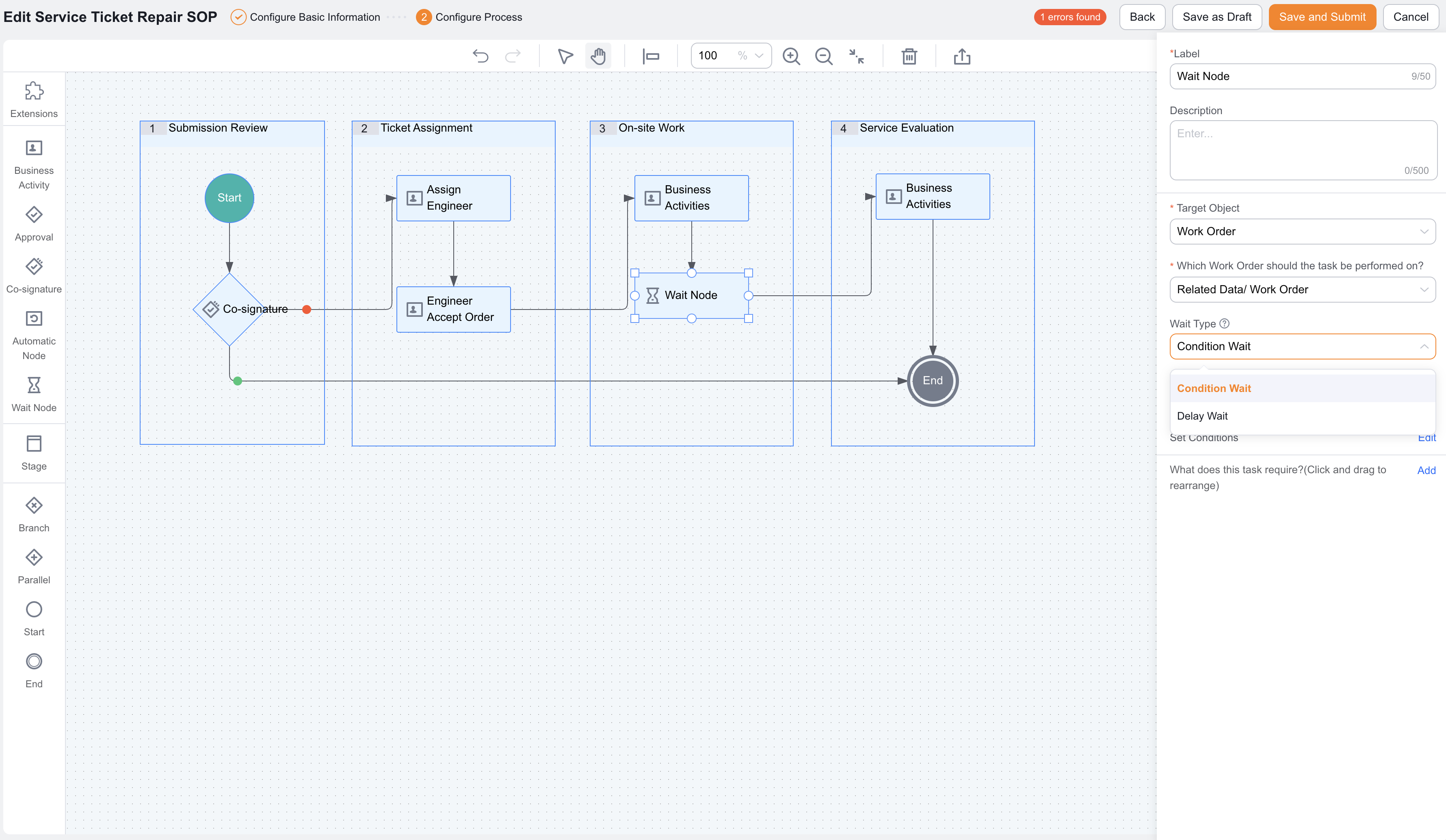Pick Business Activity from node palette
Screen dimensions: 1446x840
tap(34, 164)
